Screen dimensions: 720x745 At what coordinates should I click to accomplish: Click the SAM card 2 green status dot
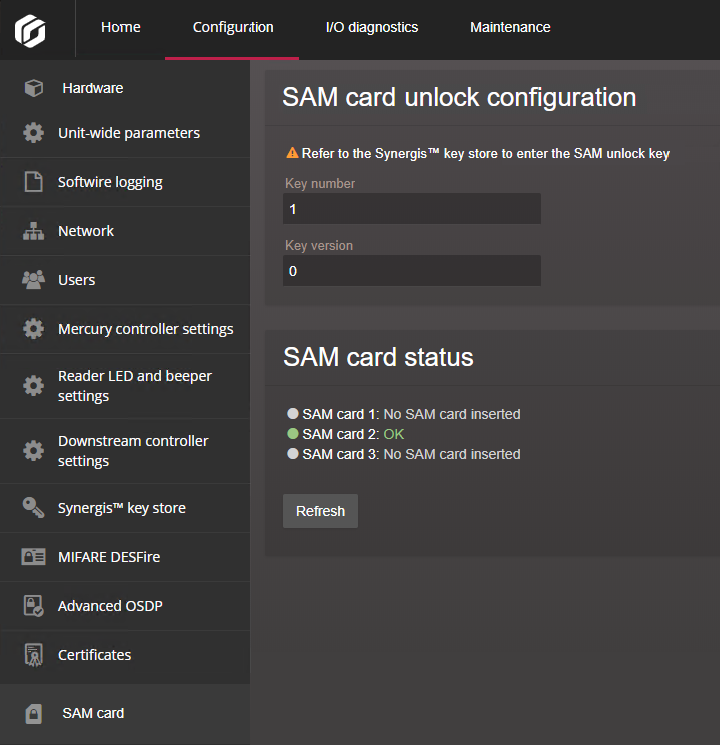[x=293, y=433]
